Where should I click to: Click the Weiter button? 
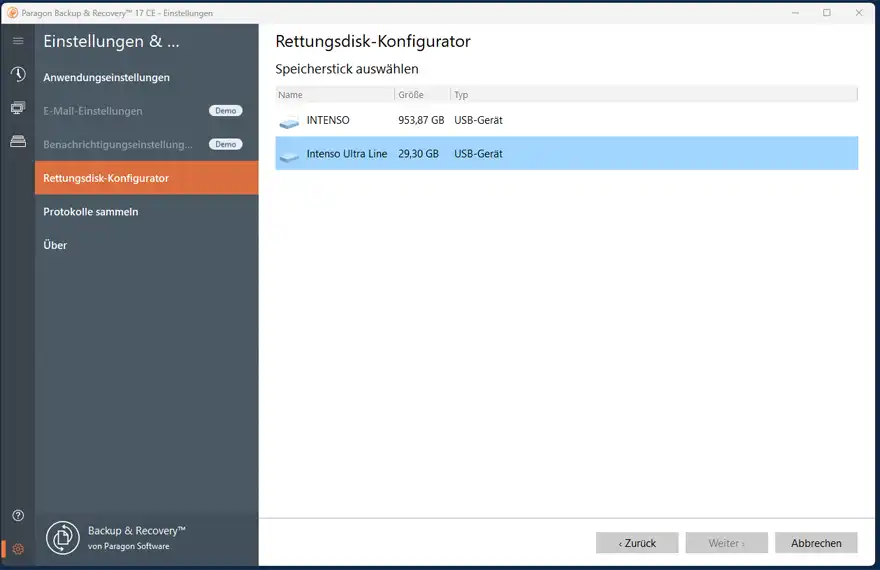[727, 543]
